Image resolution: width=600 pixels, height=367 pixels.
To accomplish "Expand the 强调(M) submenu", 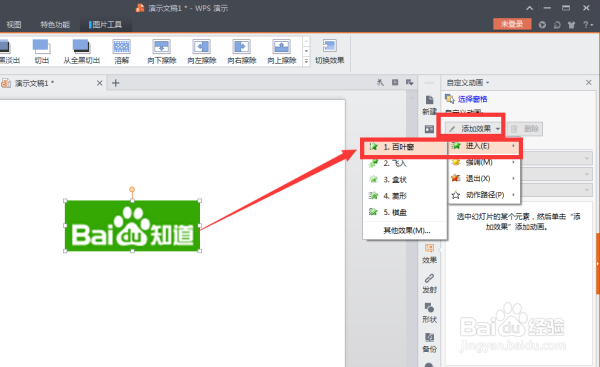I will [x=484, y=162].
